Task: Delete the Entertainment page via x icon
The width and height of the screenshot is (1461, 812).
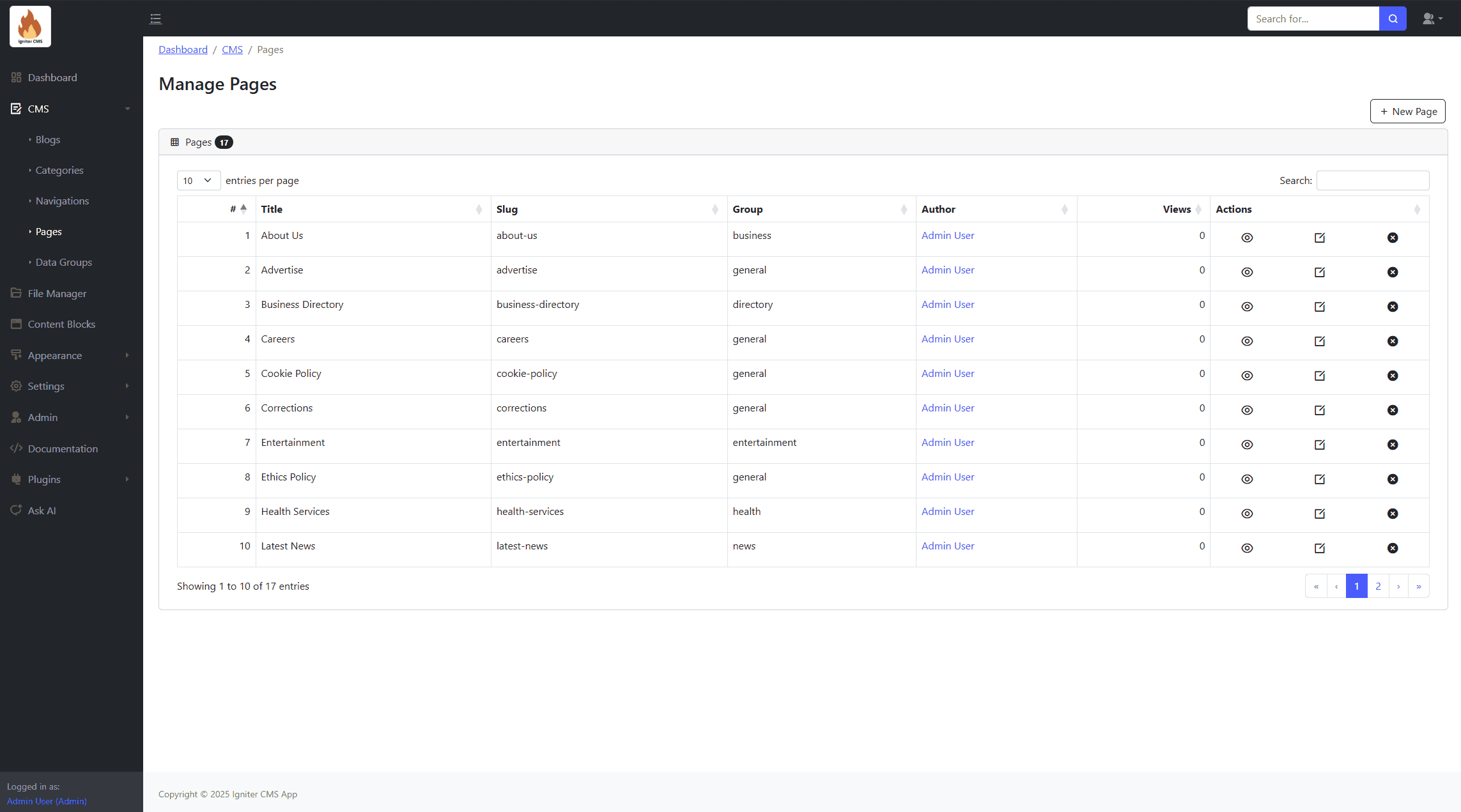Action: [x=1393, y=445]
